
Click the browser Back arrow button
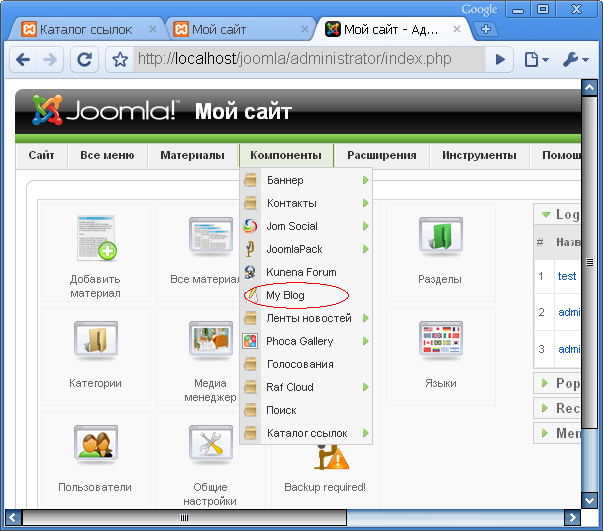point(23,60)
